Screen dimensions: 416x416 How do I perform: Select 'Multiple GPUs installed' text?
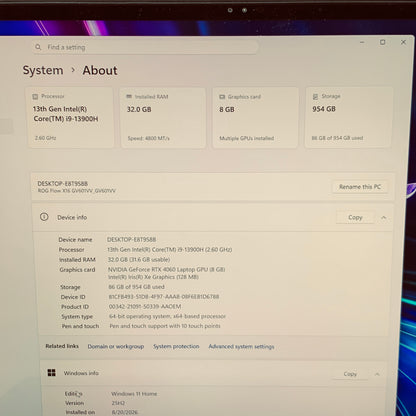click(247, 138)
